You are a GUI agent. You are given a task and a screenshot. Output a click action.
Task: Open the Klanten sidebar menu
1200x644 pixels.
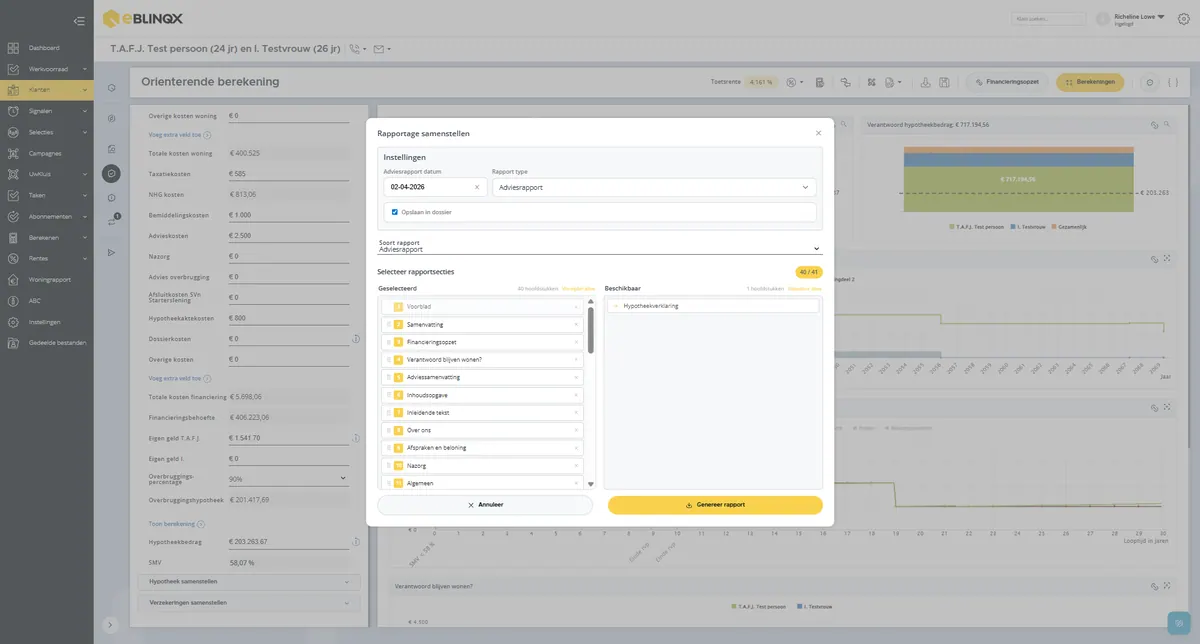(x=47, y=90)
